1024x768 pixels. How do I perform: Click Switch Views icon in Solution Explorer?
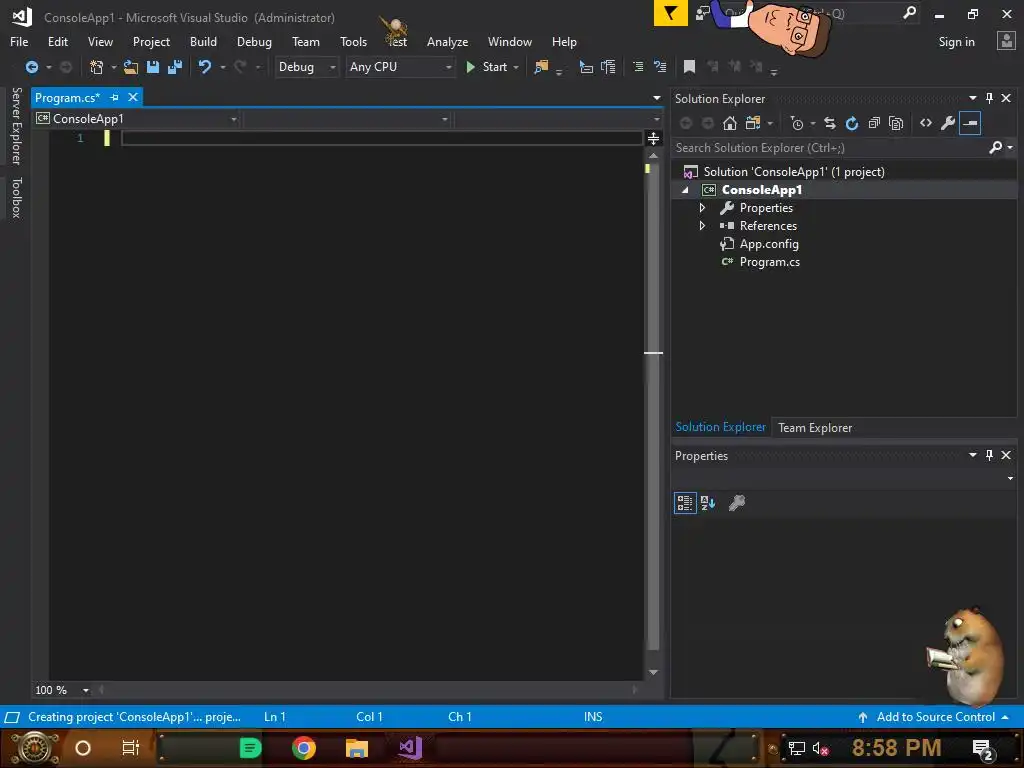(753, 123)
